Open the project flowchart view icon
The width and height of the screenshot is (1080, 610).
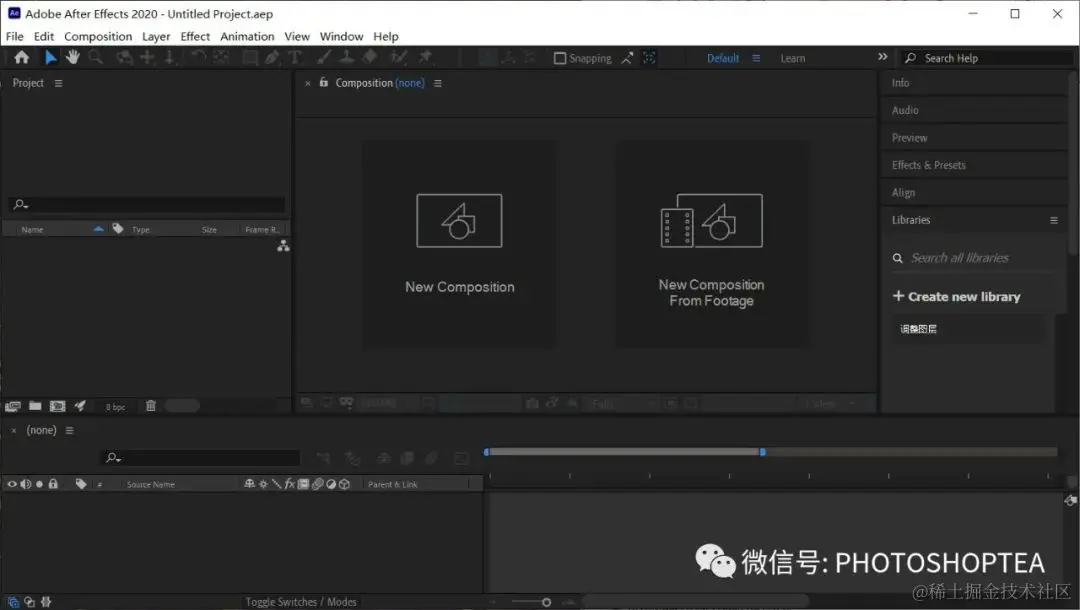coord(283,246)
